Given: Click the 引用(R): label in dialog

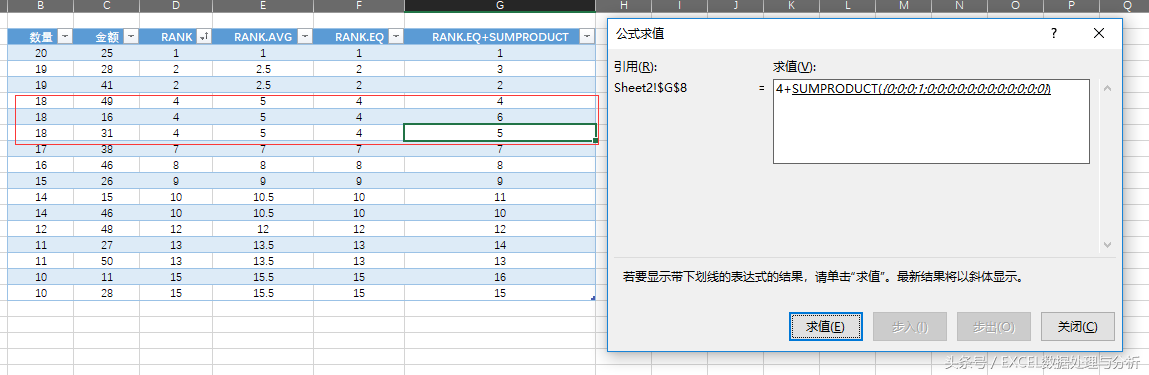Looking at the screenshot, I should click(x=635, y=67).
